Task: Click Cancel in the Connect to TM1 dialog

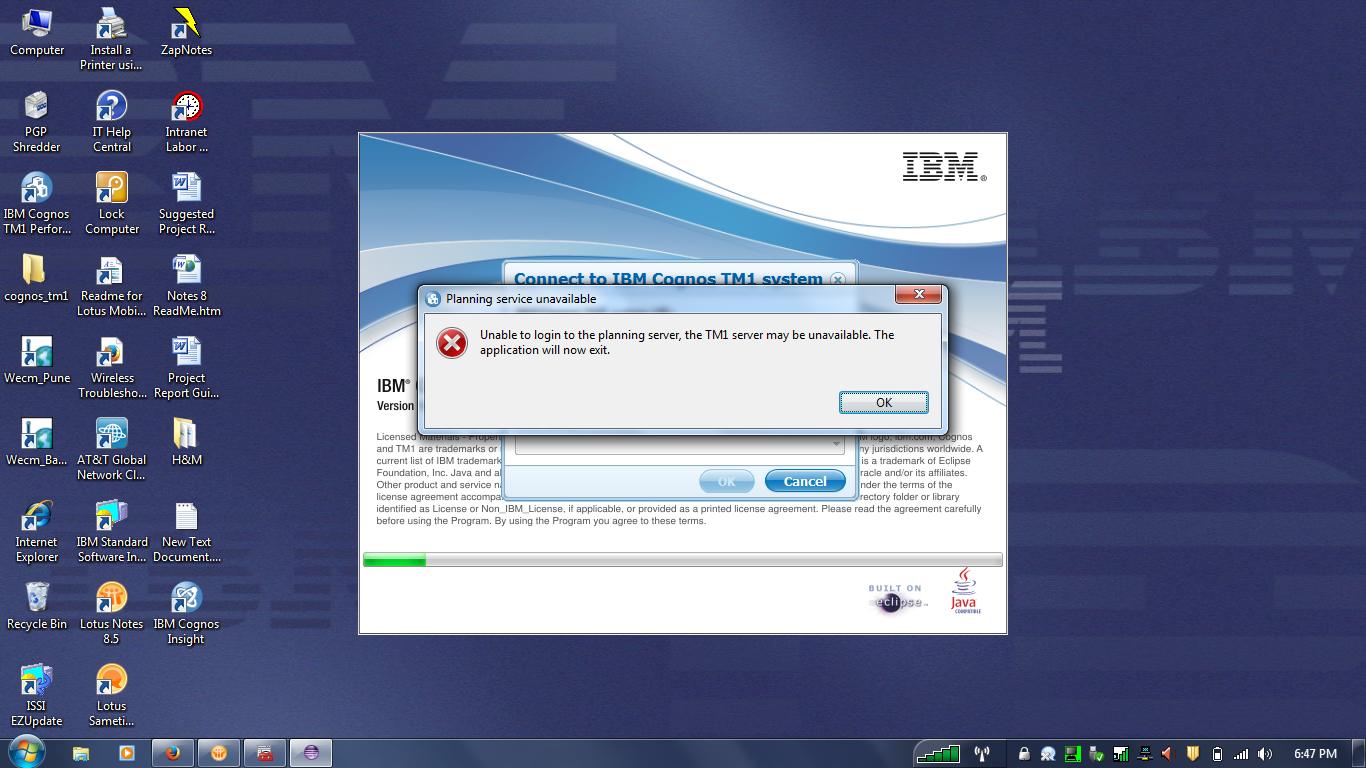Action: point(805,481)
